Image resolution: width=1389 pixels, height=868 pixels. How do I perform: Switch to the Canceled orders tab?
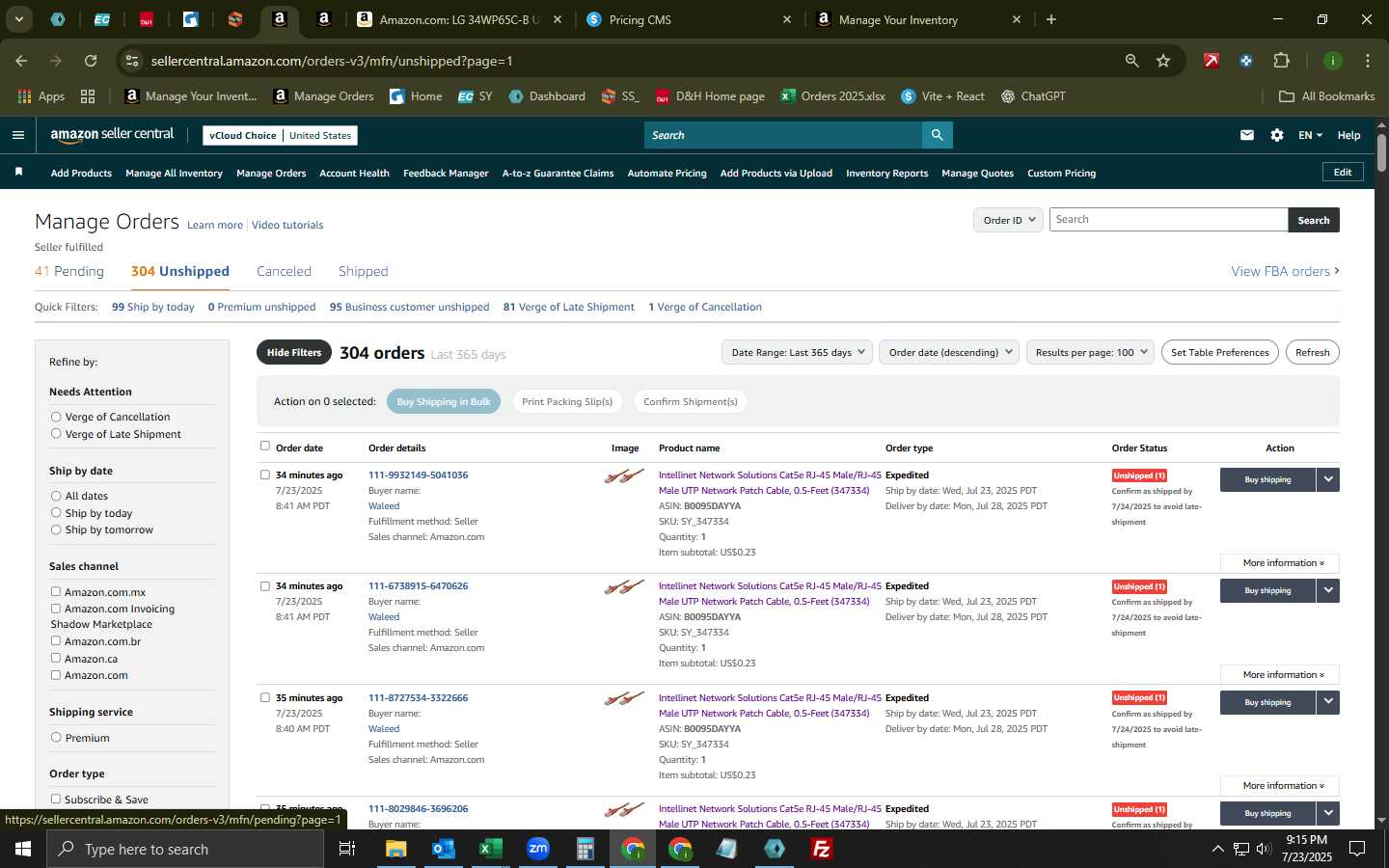tap(284, 271)
